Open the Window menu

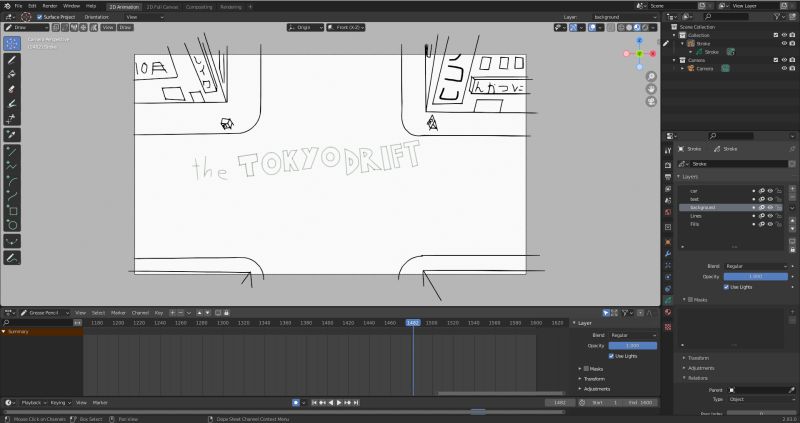71,6
